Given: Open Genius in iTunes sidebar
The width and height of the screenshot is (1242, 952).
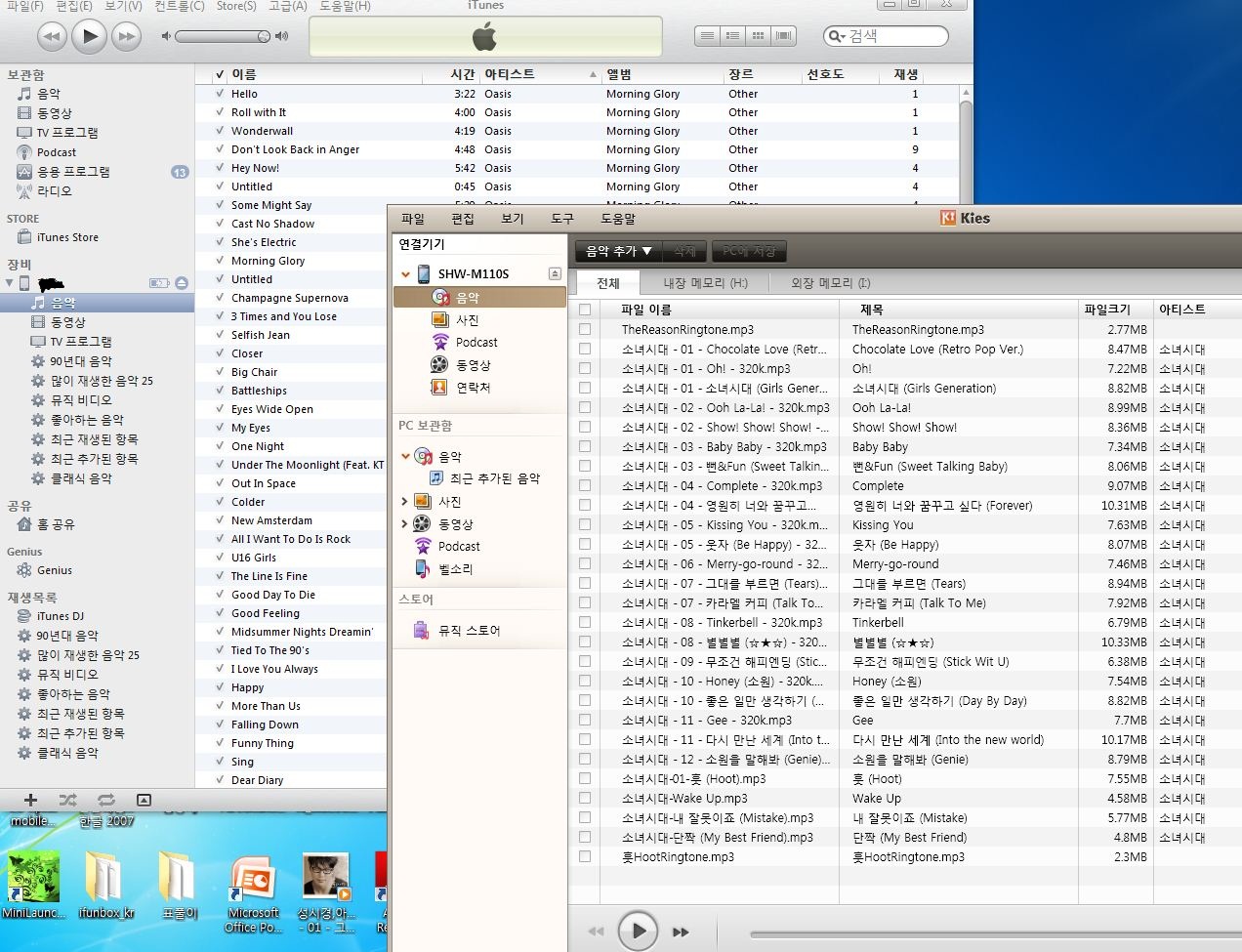Looking at the screenshot, I should coord(55,570).
